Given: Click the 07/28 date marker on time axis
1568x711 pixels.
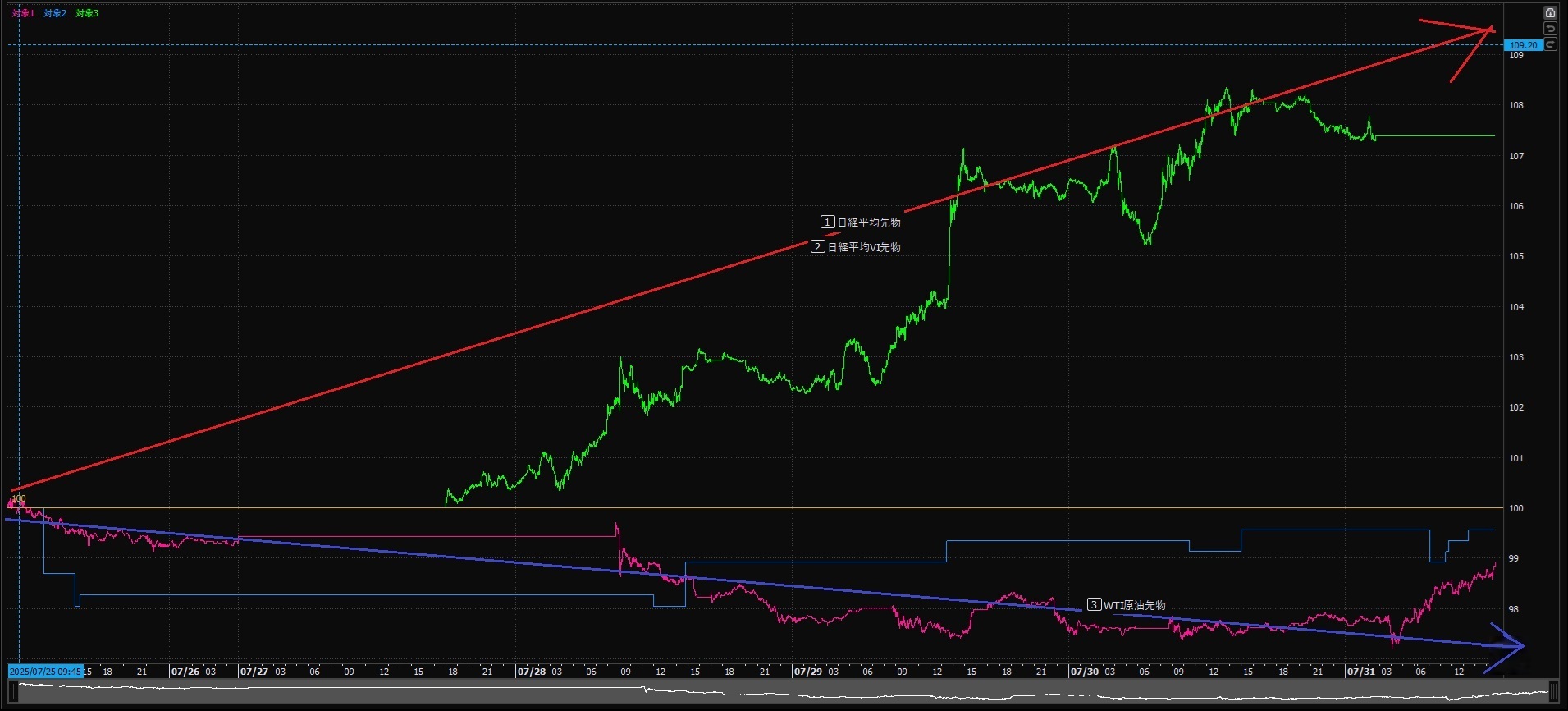Looking at the screenshot, I should pos(531,672).
